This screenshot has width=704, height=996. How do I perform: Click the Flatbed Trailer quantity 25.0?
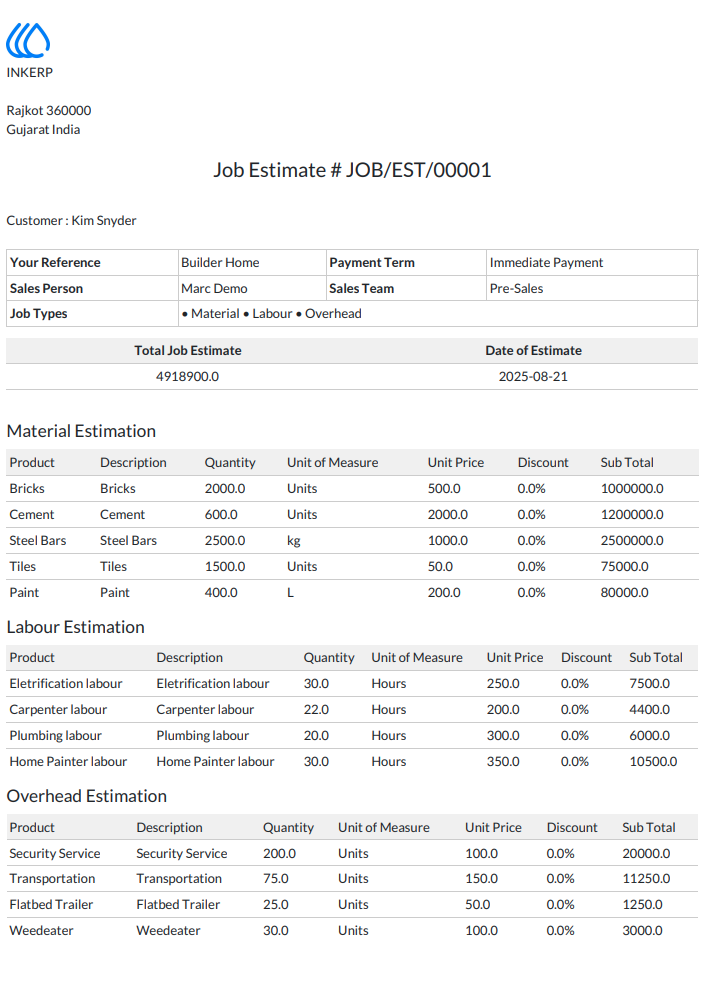tap(276, 905)
